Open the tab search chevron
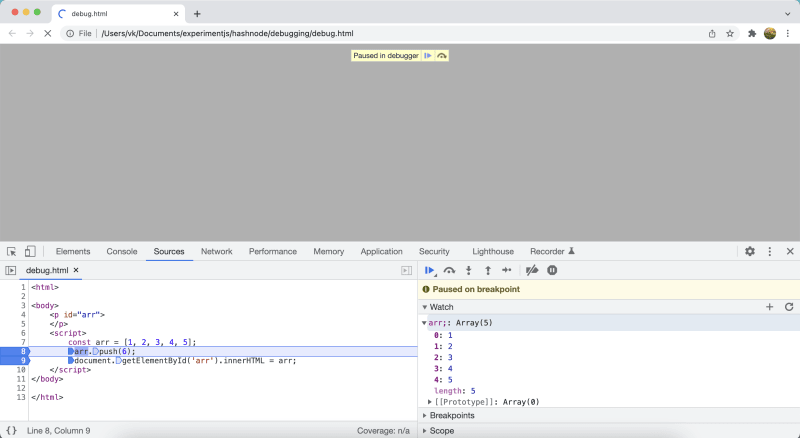This screenshot has width=800, height=438. point(787,14)
